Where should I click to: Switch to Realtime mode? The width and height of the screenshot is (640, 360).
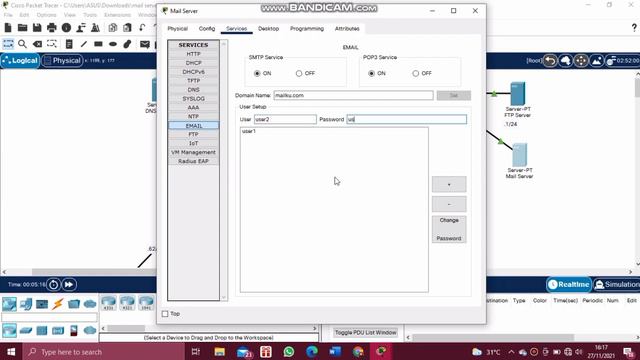(569, 284)
